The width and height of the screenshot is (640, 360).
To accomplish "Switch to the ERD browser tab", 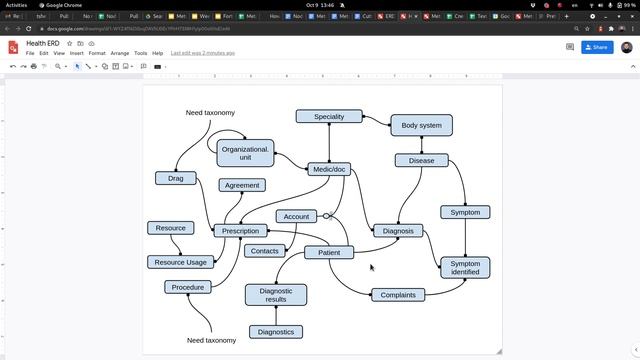I will point(386,16).
